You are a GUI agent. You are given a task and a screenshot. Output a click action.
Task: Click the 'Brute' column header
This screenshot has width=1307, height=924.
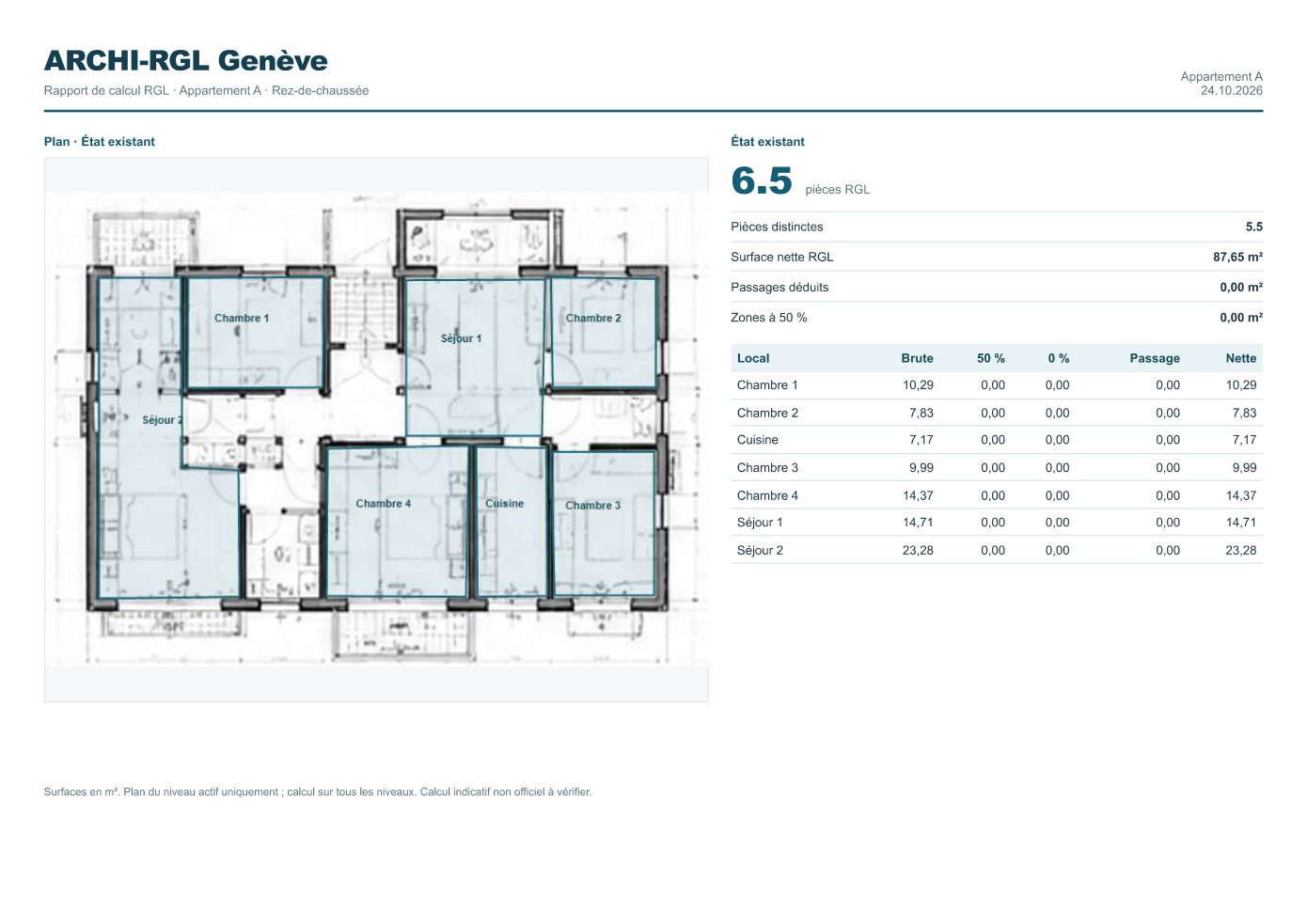[917, 358]
